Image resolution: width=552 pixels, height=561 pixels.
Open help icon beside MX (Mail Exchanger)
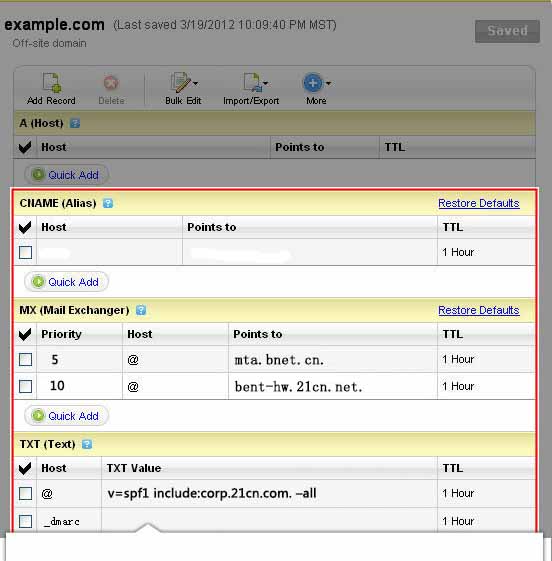pyautogui.click(x=141, y=310)
